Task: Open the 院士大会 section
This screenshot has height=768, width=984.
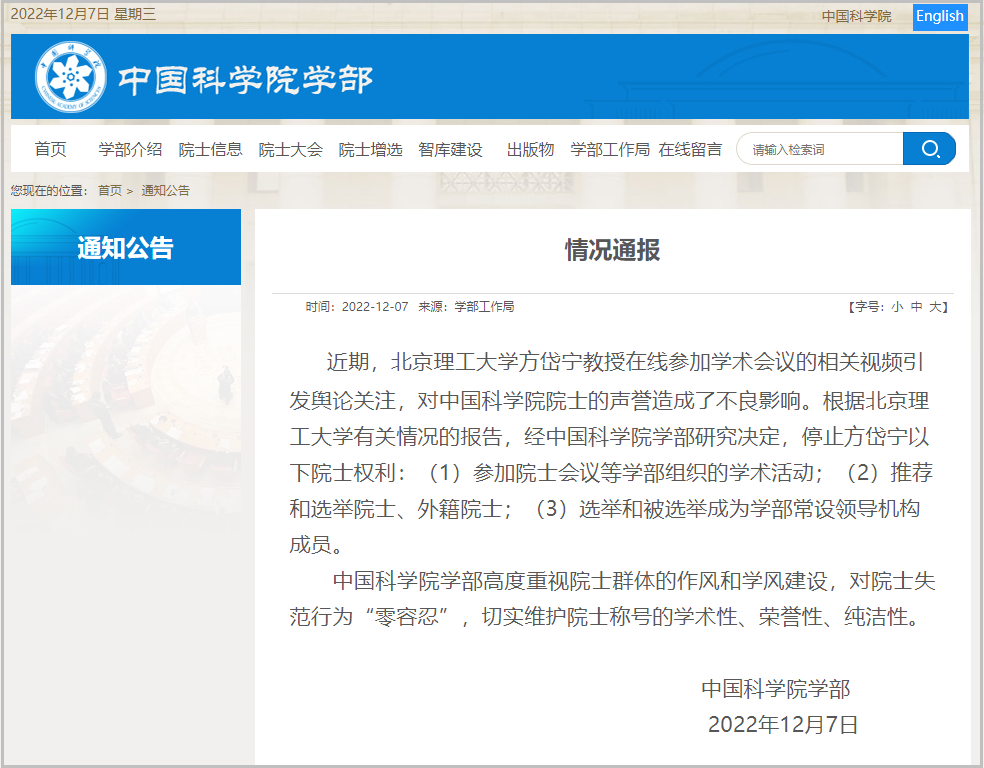Action: (289, 148)
